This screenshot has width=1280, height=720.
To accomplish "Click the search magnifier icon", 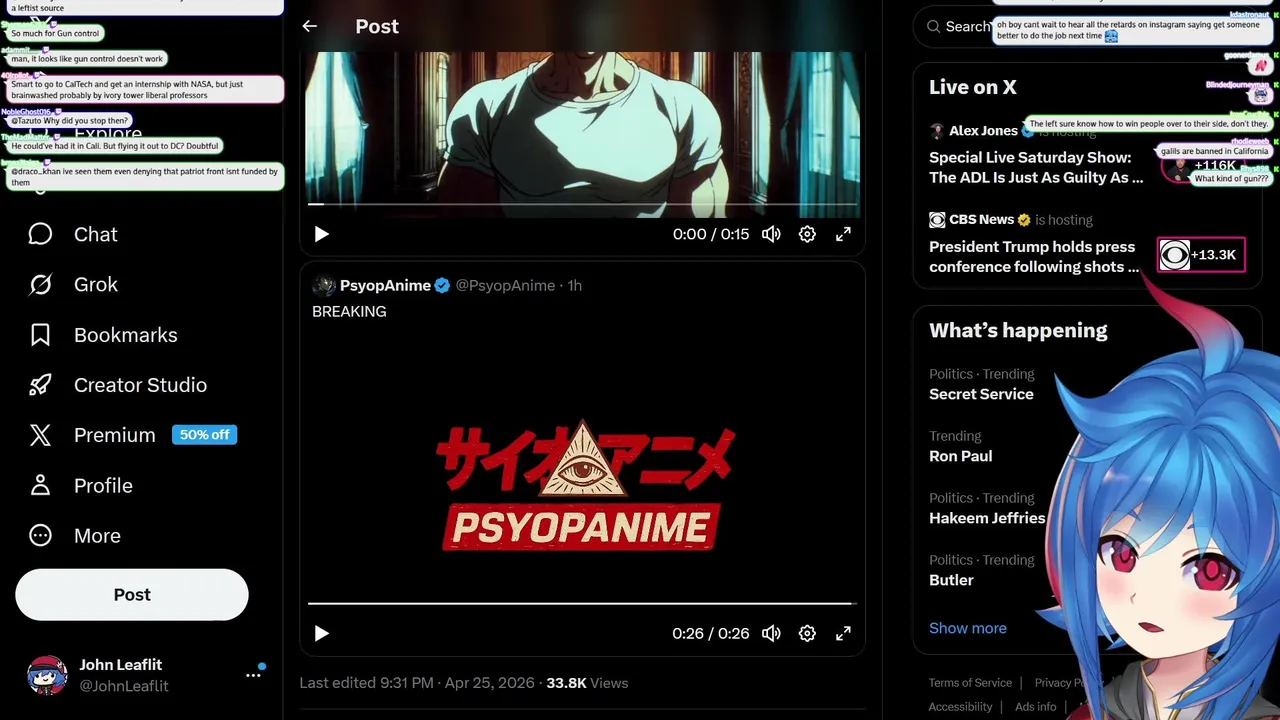I will click(x=933, y=27).
